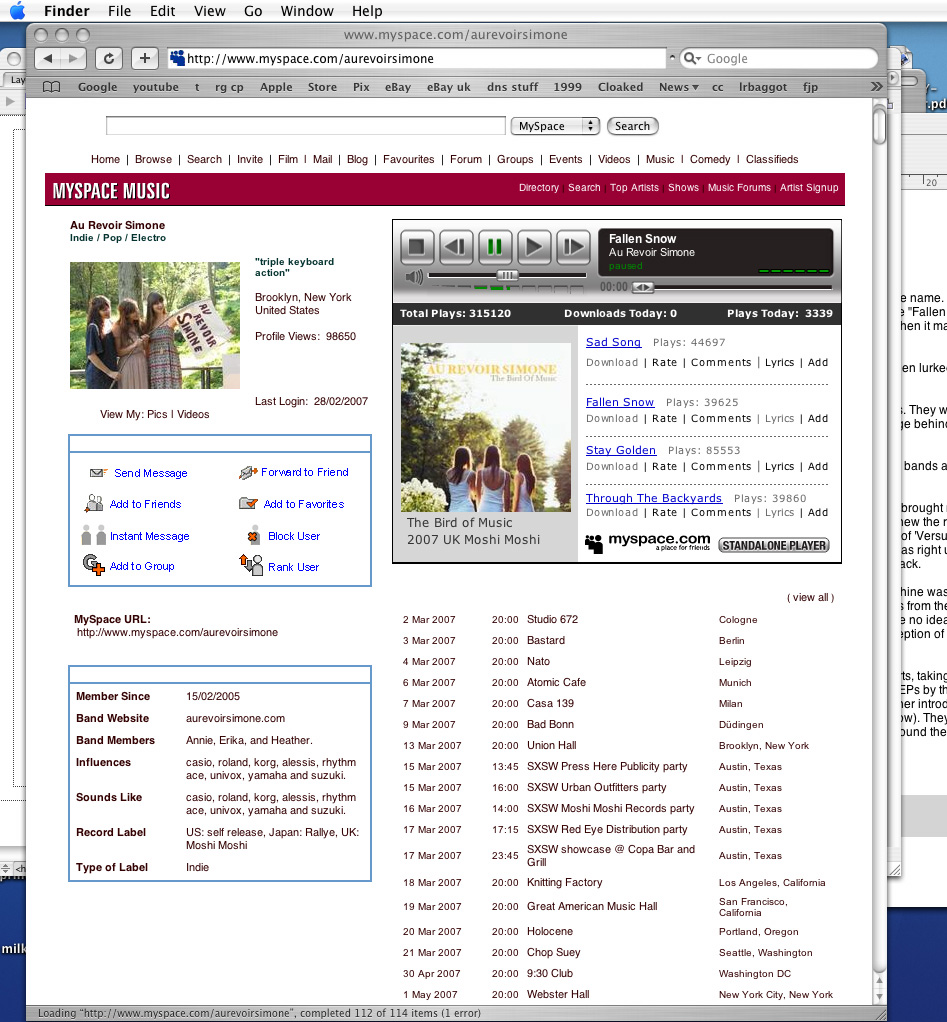The width and height of the screenshot is (947, 1022).
Task: Click the MySpace favicon in address bar
Action: (177, 59)
